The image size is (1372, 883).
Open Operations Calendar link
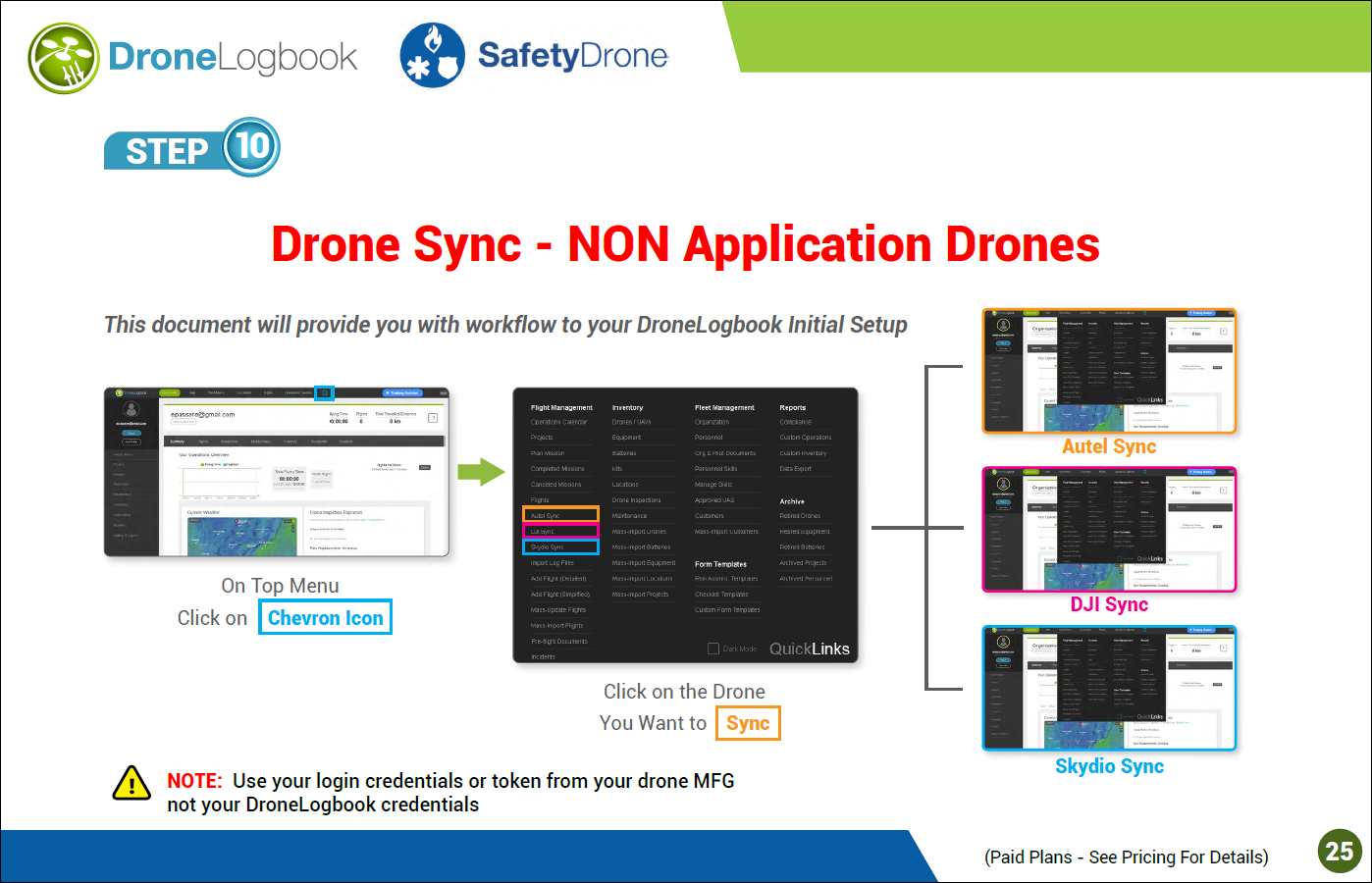558,422
